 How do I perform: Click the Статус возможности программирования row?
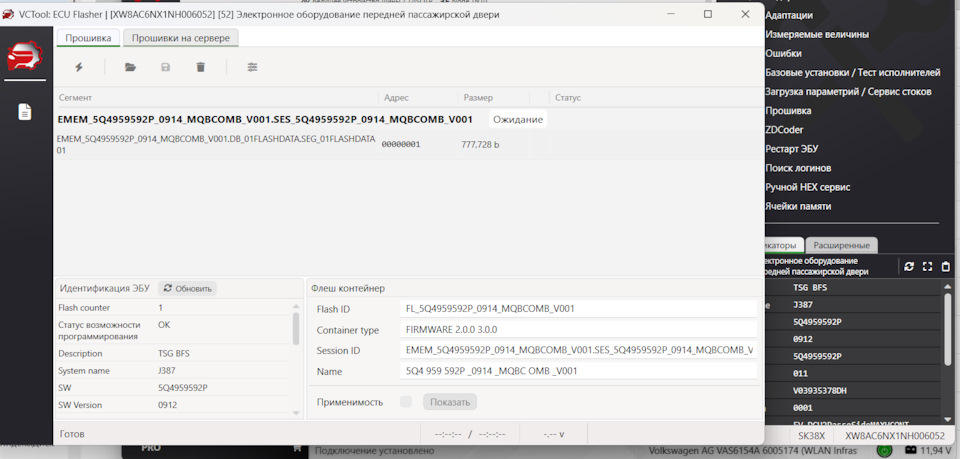[x=173, y=330]
